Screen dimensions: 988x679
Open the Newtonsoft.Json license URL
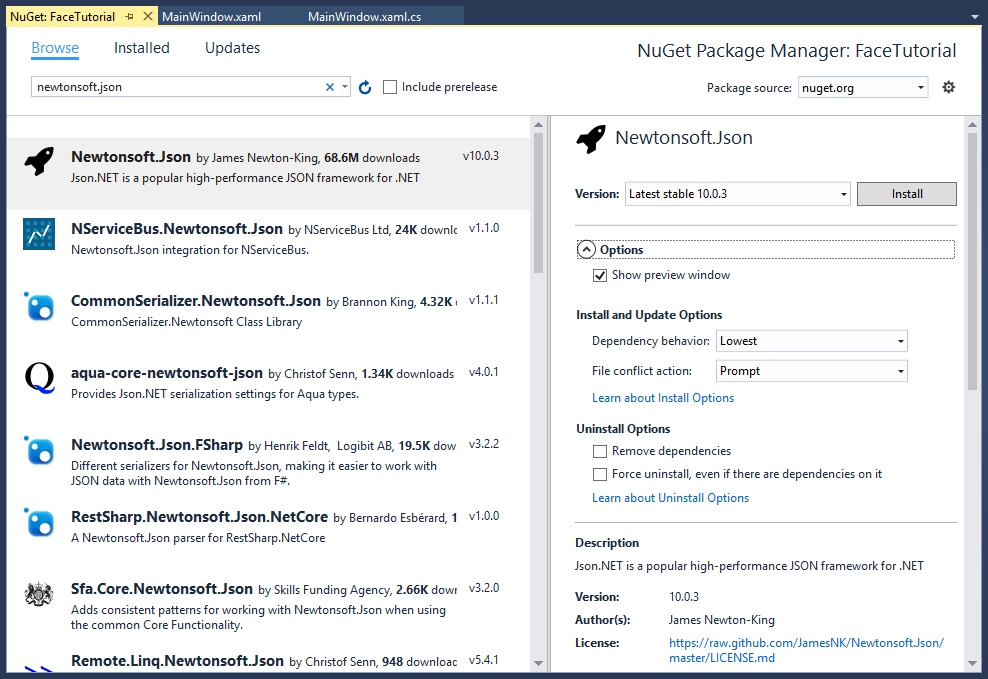tap(807, 650)
